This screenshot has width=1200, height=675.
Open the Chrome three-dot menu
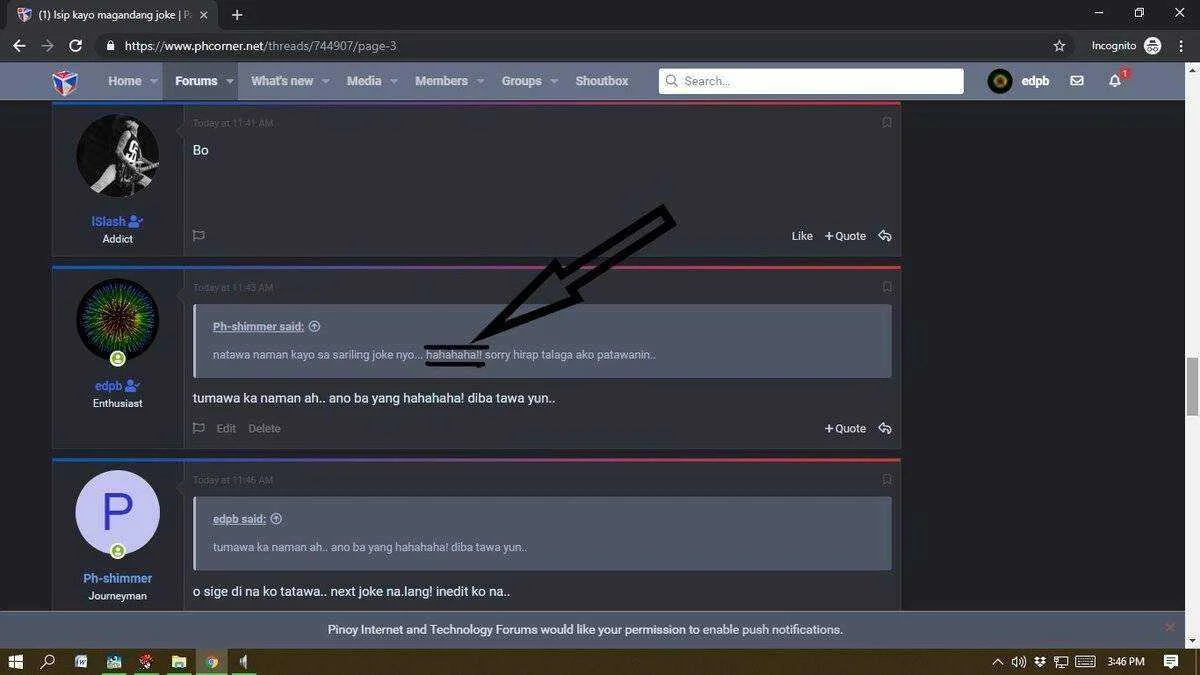[x=1181, y=46]
